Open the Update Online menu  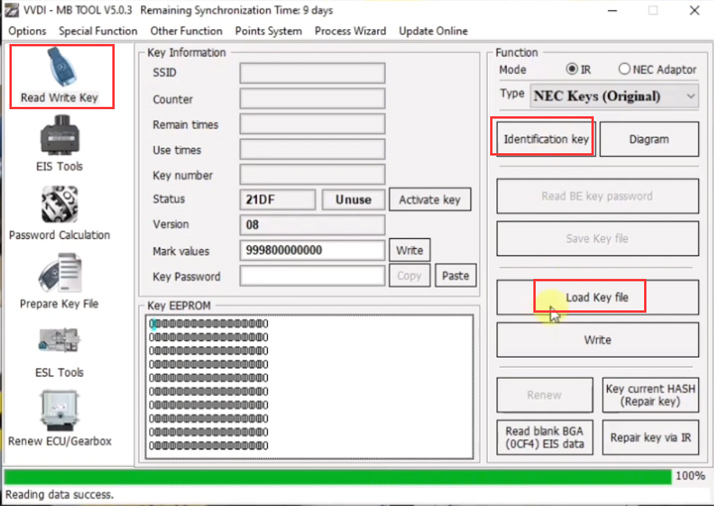pyautogui.click(x=433, y=31)
